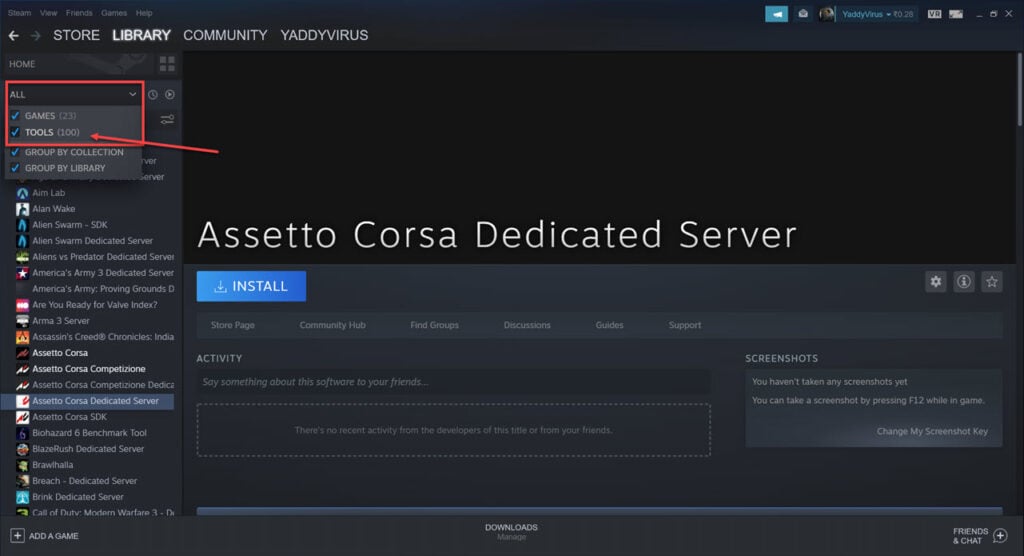Viewport: 1024px width, 556px height.
Task: Open game settings gear icon
Action: point(936,282)
